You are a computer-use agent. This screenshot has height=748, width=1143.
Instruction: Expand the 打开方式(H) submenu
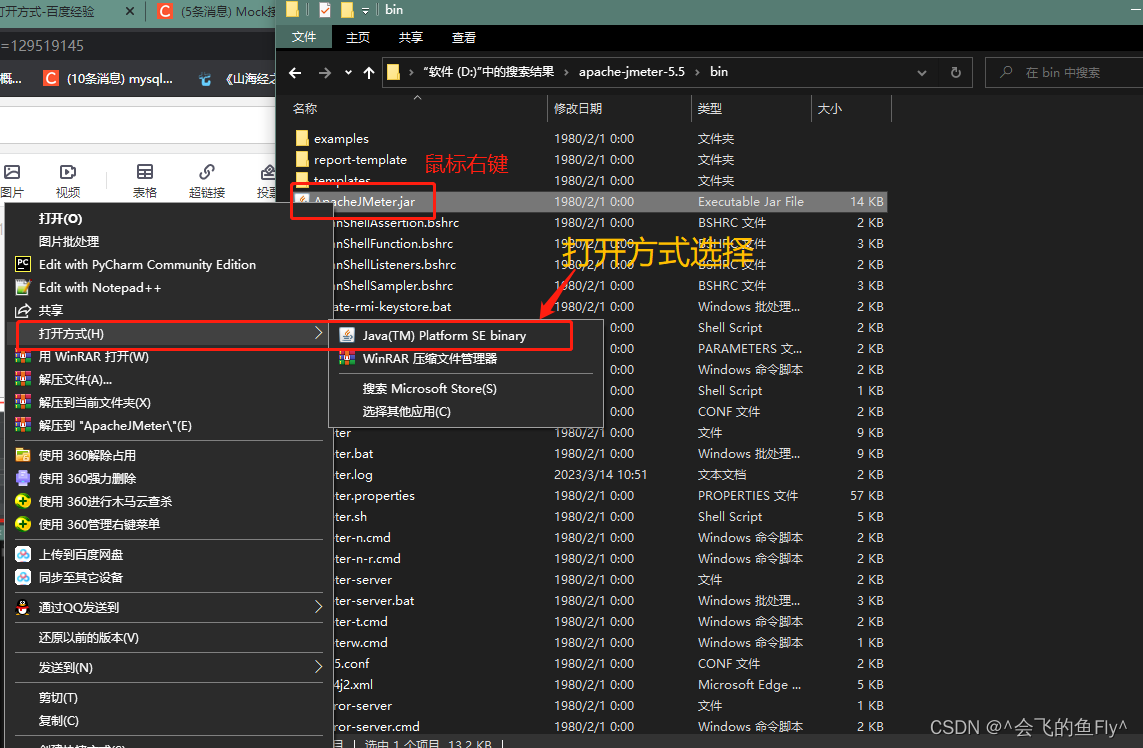[169, 333]
